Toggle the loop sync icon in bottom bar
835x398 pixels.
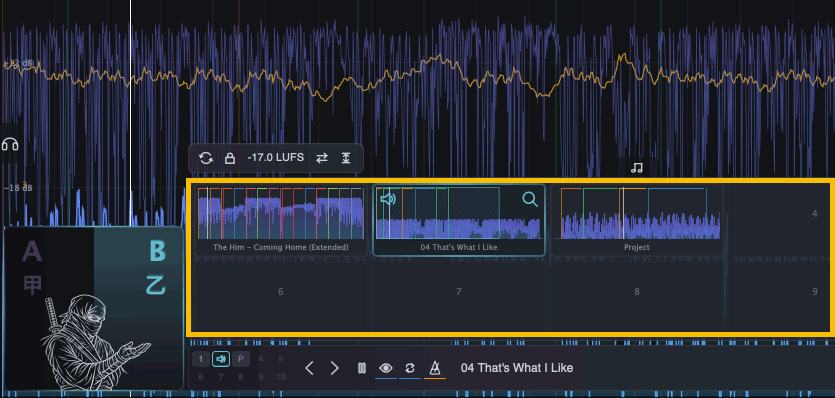tap(410, 368)
